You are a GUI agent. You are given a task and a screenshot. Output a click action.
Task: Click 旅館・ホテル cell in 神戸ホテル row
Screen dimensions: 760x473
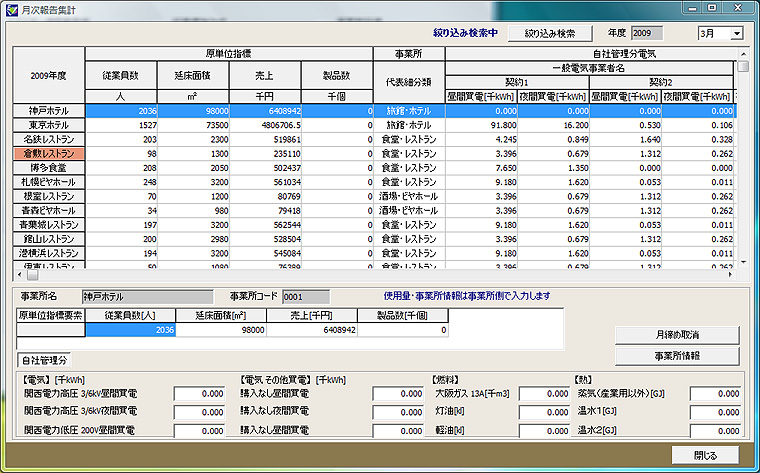(409, 111)
